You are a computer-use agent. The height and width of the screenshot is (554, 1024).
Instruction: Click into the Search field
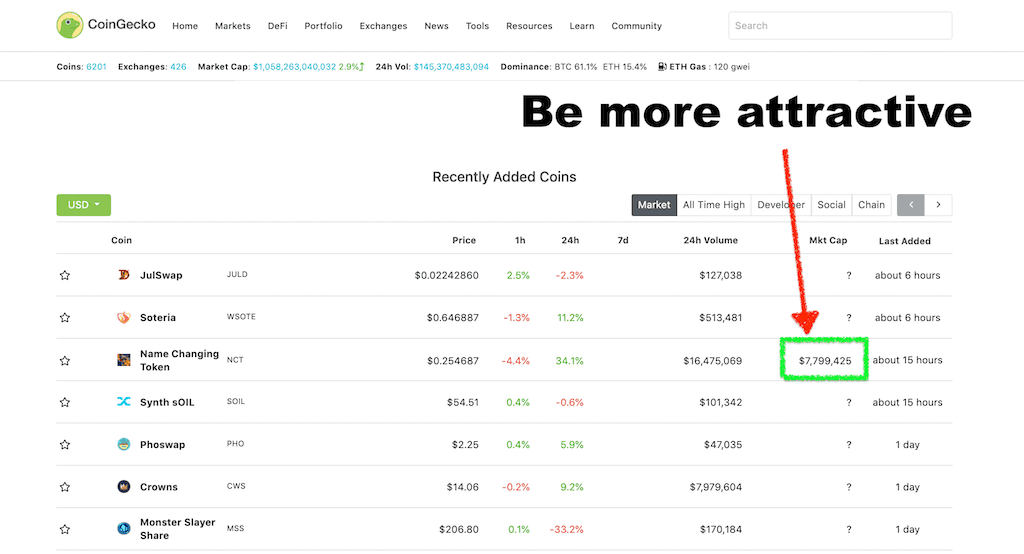click(x=840, y=25)
